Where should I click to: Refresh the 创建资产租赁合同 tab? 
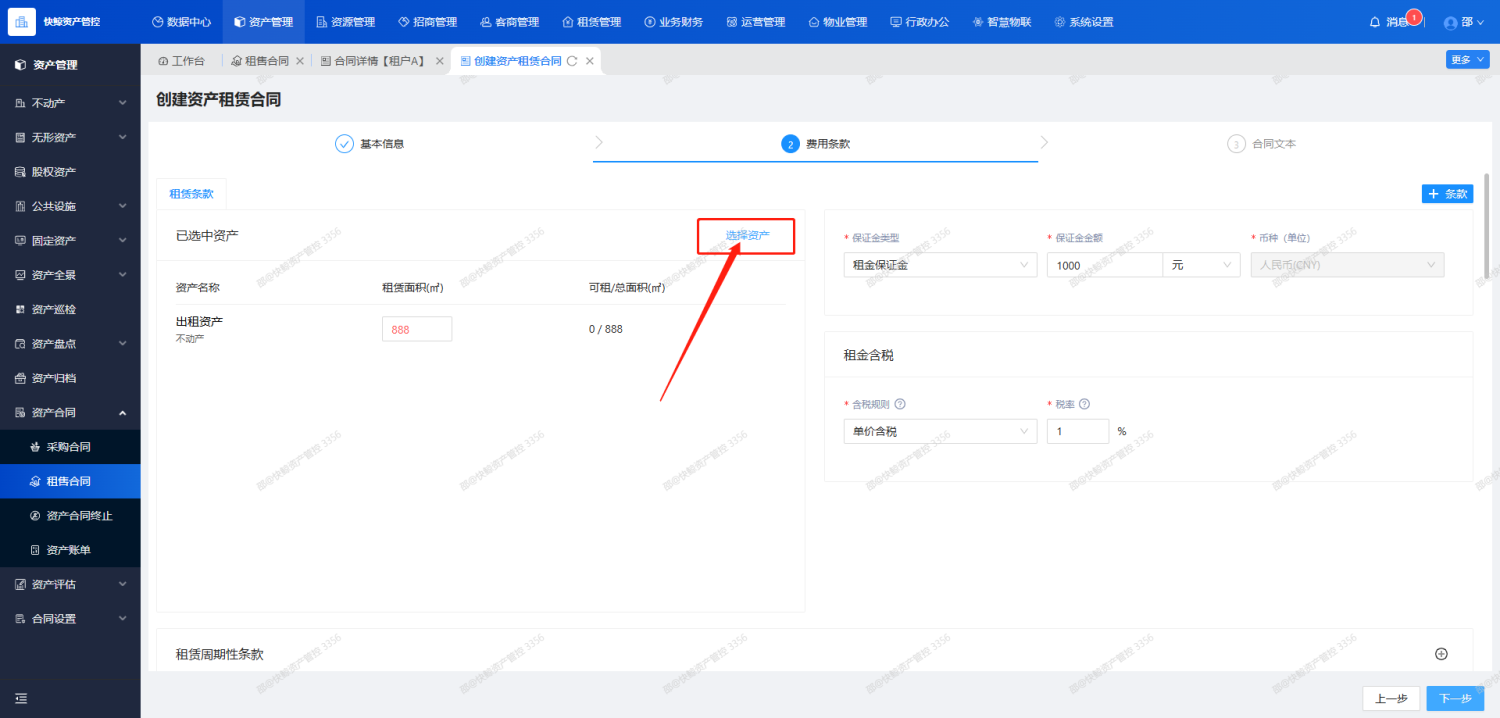pyautogui.click(x=572, y=61)
